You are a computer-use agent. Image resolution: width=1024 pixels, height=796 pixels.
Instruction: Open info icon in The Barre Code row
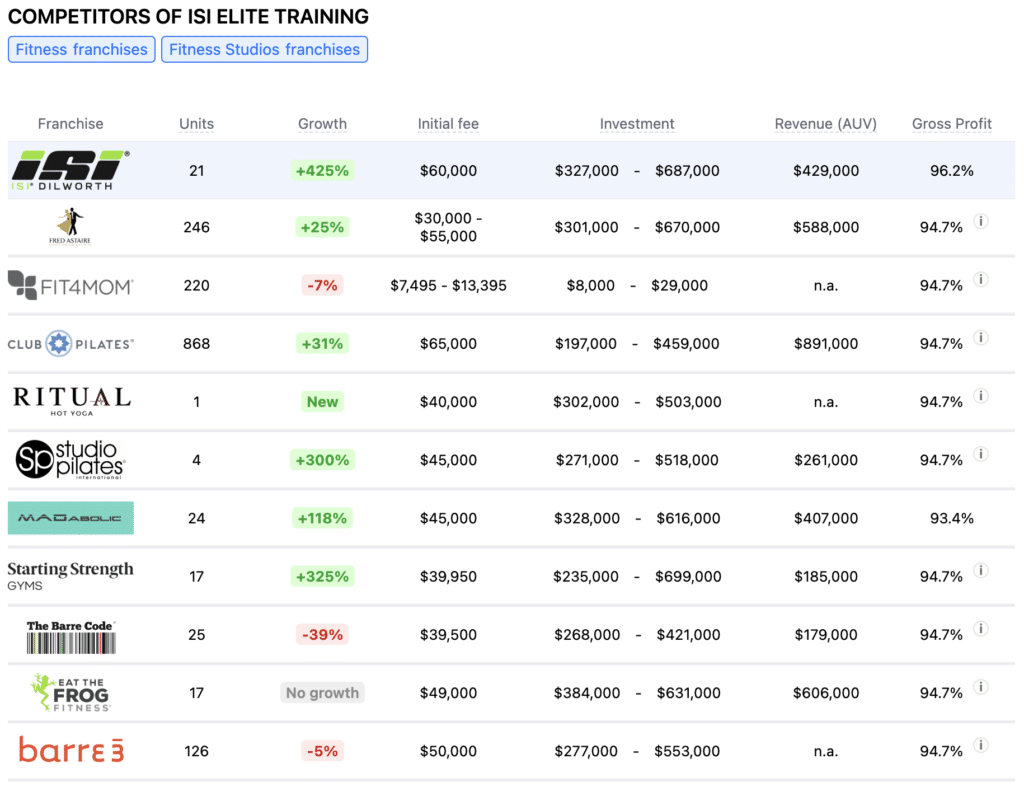(980, 629)
